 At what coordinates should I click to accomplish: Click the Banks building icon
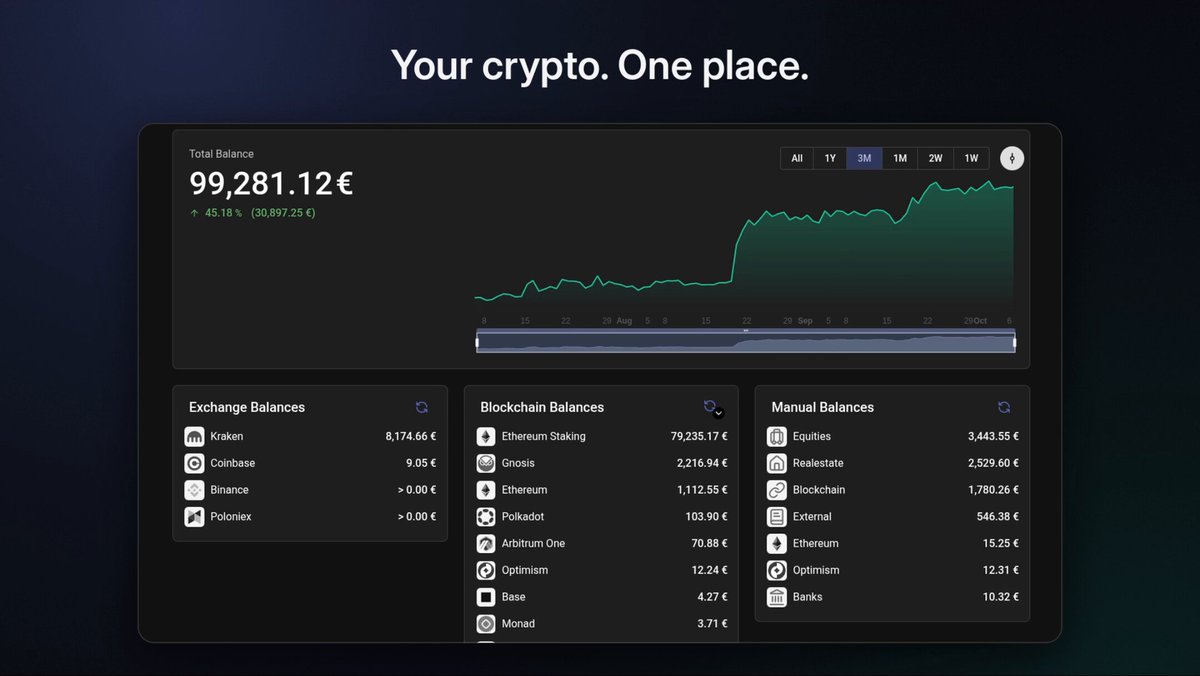[777, 597]
